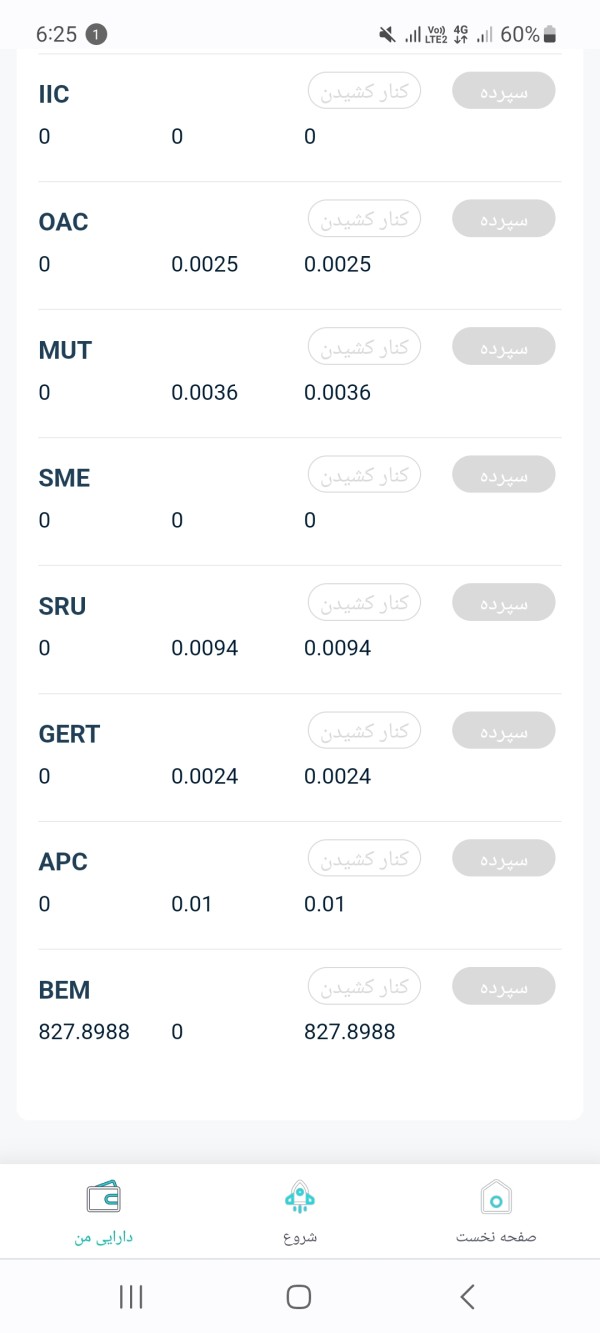The width and height of the screenshot is (600, 1333).
Task: Click deposit (سپرده) button for IIC
Action: click(x=503, y=90)
